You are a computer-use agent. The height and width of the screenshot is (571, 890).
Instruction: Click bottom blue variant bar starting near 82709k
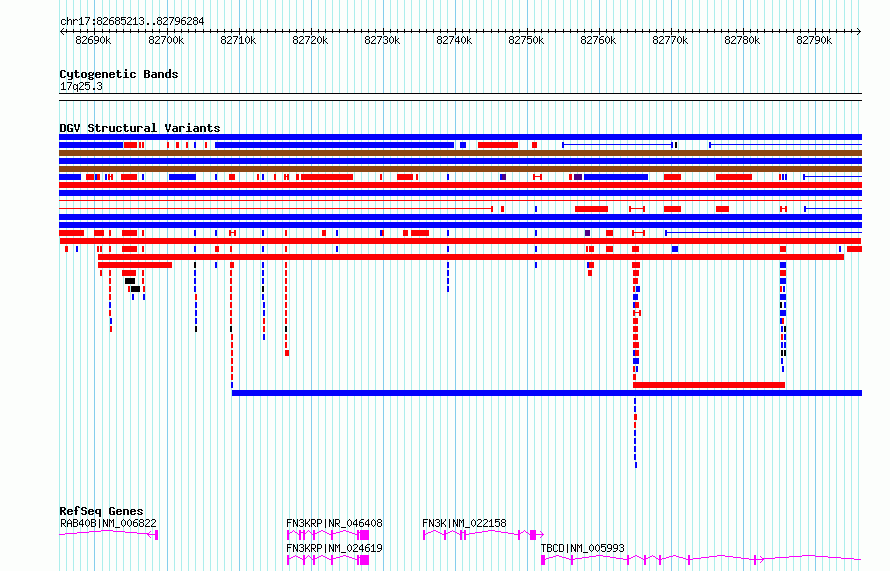(547, 393)
